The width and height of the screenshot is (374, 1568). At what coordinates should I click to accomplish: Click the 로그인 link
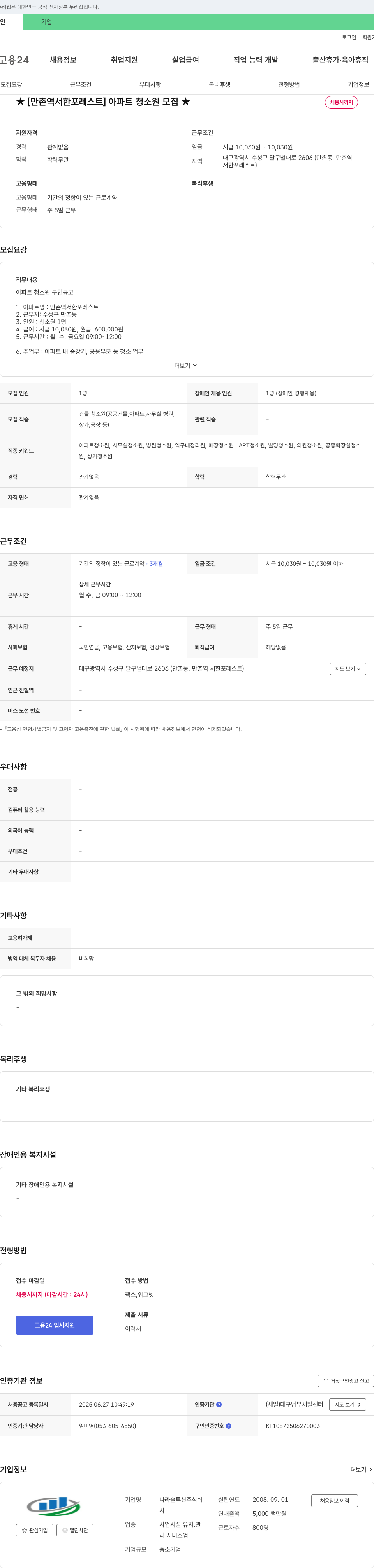[349, 38]
